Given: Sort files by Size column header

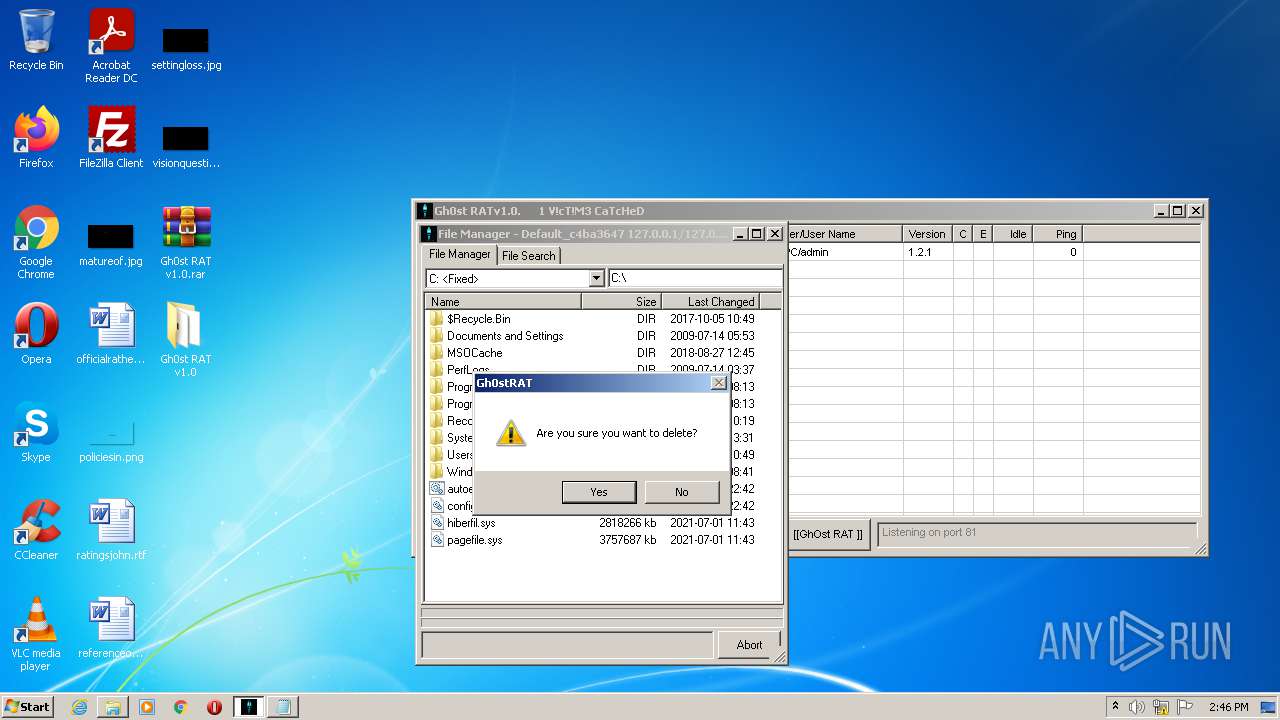Looking at the screenshot, I should coord(620,301).
